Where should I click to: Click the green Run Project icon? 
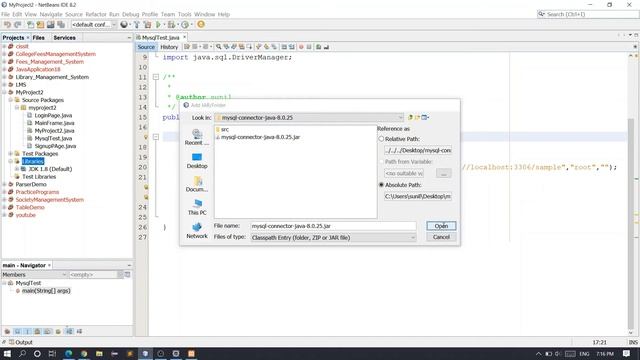[x=158, y=24]
